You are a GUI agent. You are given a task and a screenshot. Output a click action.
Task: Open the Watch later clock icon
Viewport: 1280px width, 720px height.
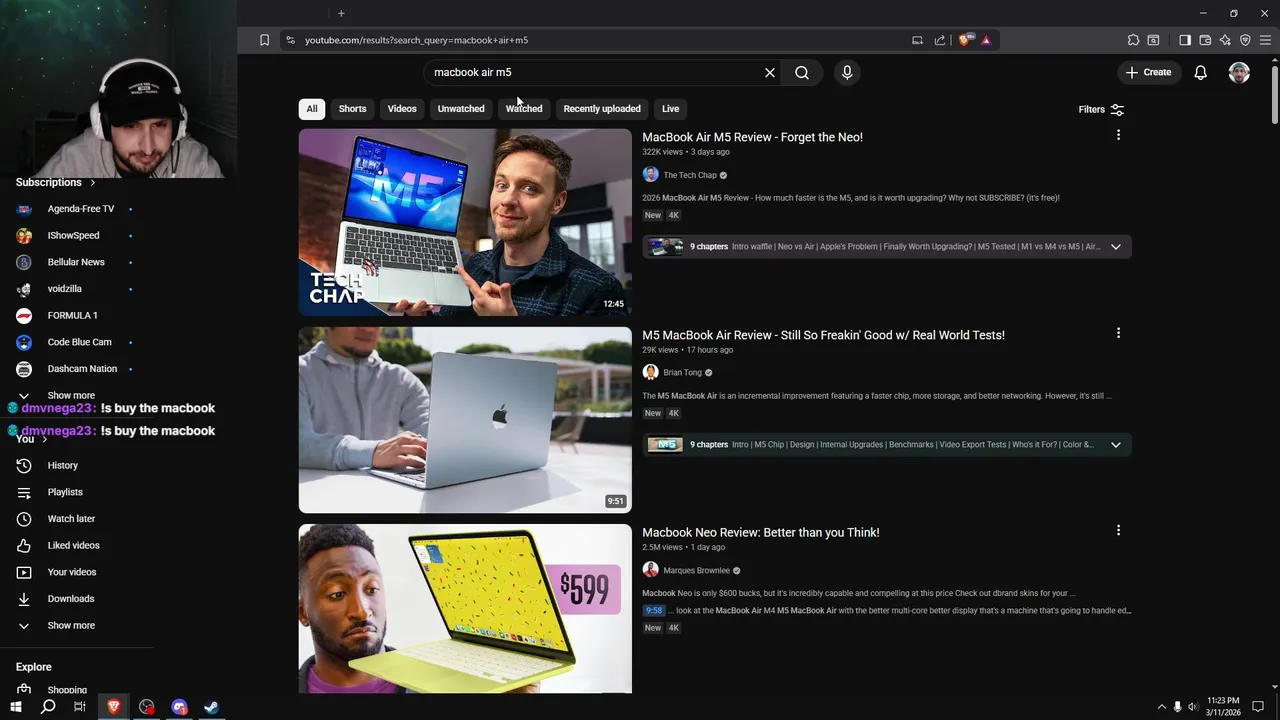(x=24, y=519)
